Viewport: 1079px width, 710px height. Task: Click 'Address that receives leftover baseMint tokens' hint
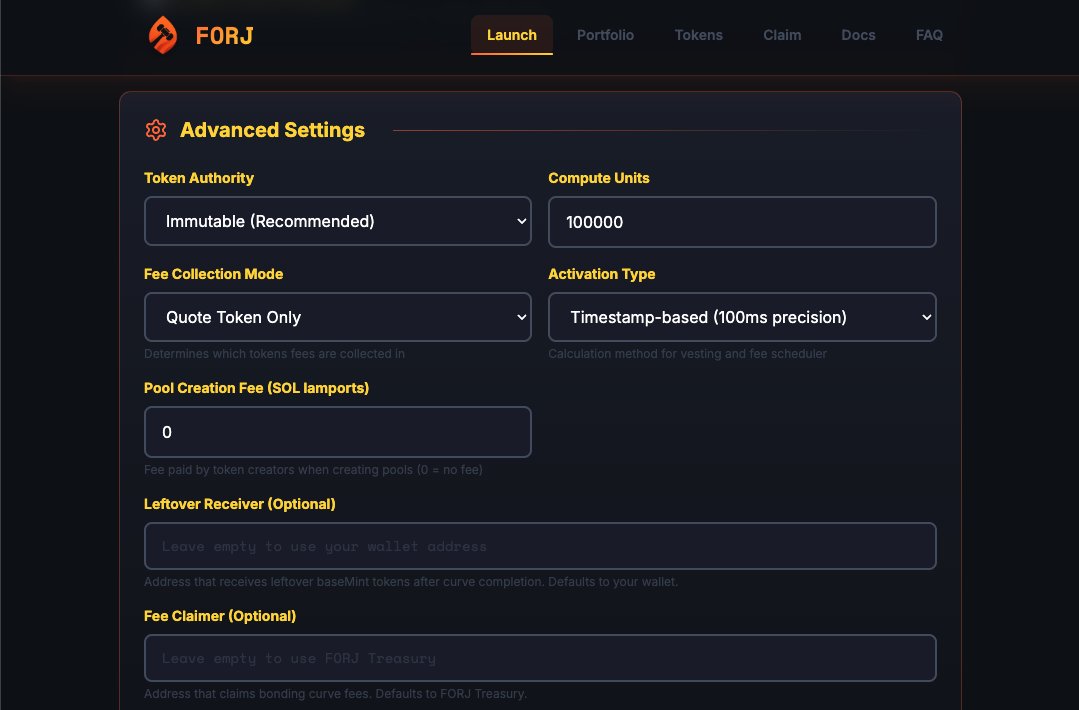coord(411,582)
